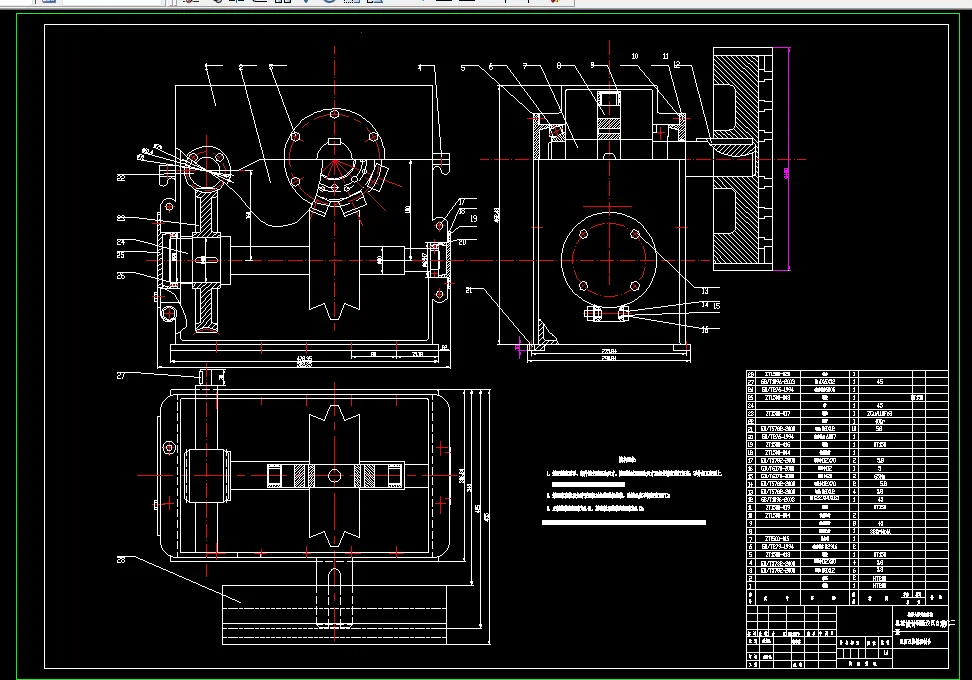The image size is (972, 680).
Task: Click callout number 28 below the top view
Action: [x=121, y=560]
